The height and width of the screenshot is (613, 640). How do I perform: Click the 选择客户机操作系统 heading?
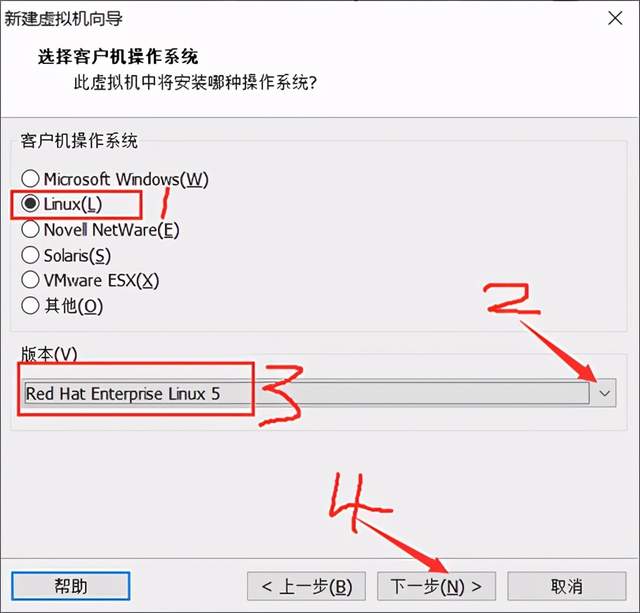118,56
